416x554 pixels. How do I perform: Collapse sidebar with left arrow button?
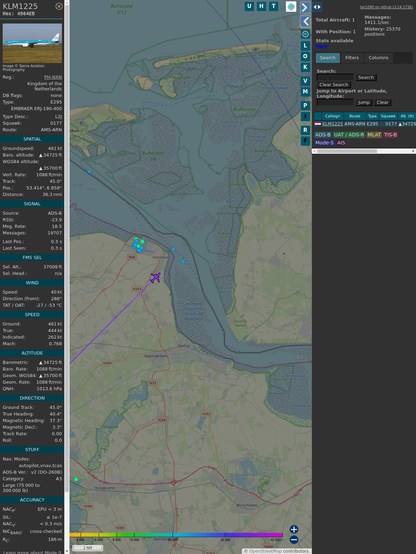[305, 22]
